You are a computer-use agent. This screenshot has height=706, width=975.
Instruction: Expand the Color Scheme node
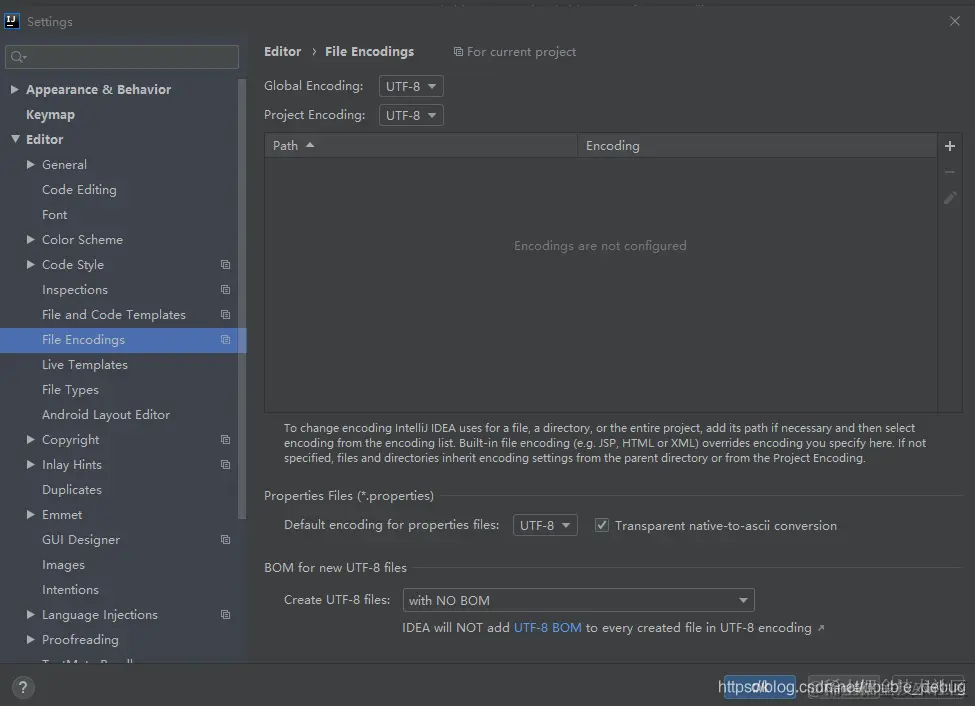[30, 239]
